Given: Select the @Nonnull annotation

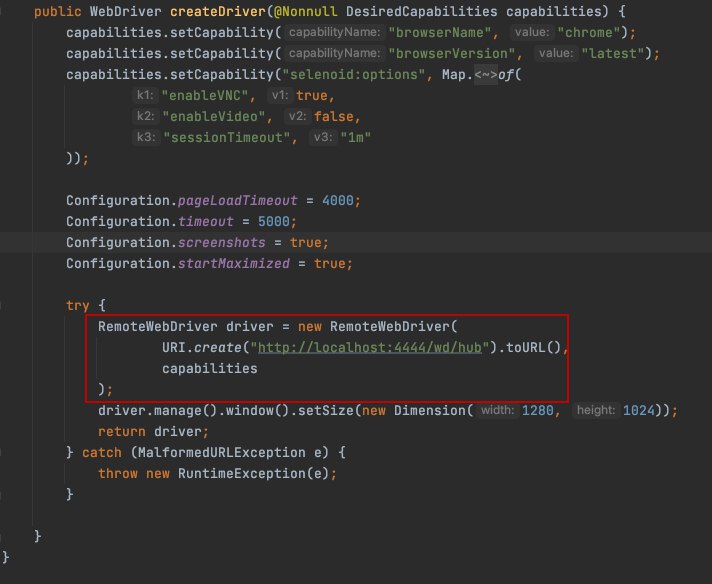Looking at the screenshot, I should 306,11.
